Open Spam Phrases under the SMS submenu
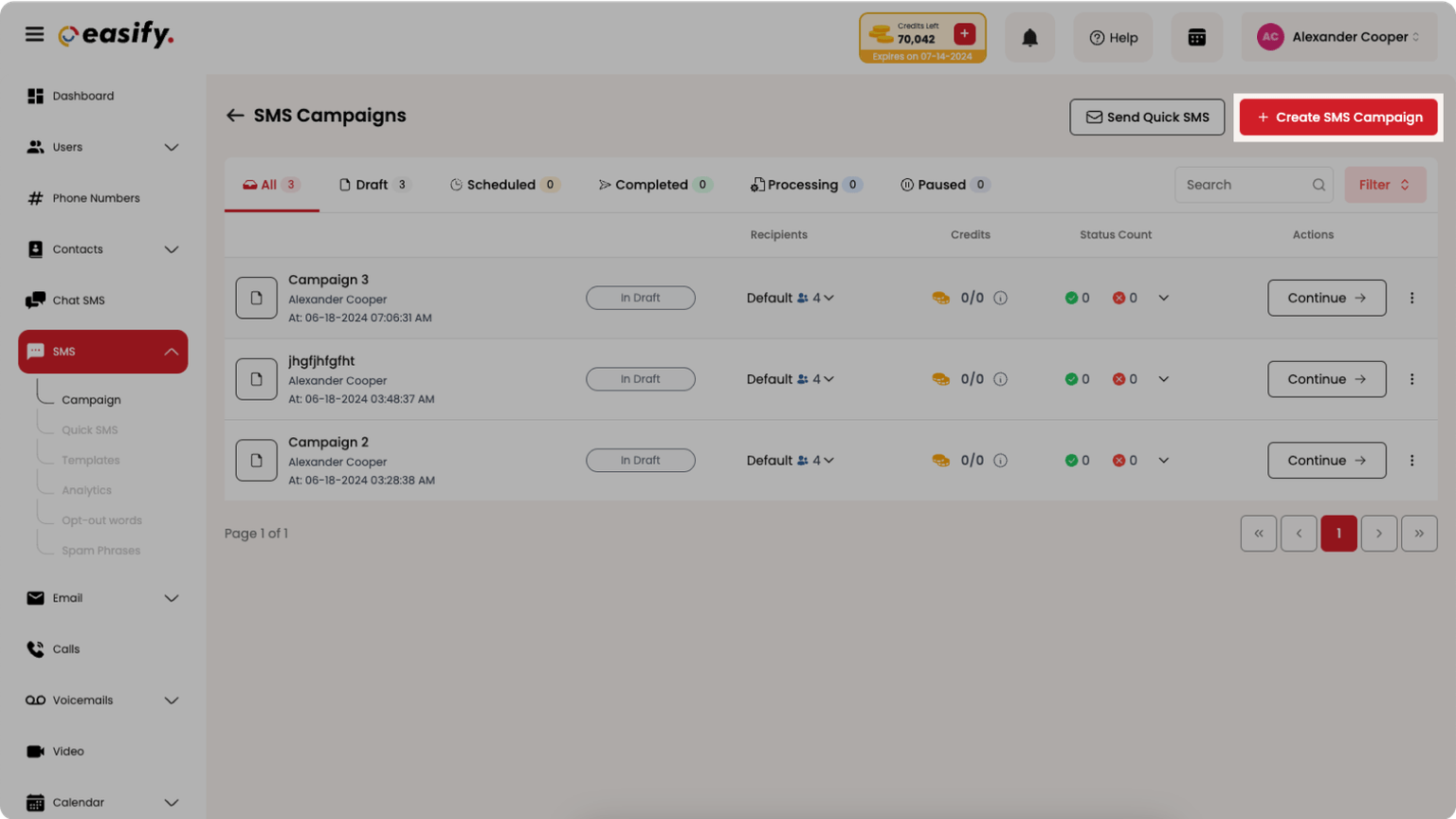 point(100,552)
